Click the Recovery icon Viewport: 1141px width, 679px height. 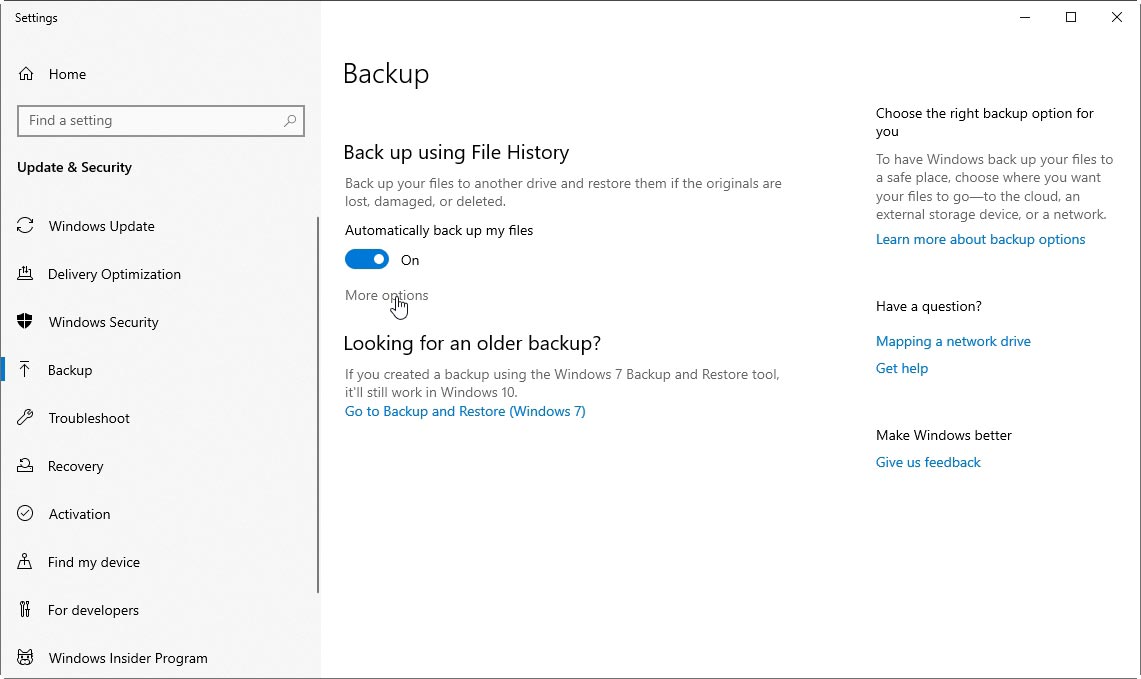[25, 466]
